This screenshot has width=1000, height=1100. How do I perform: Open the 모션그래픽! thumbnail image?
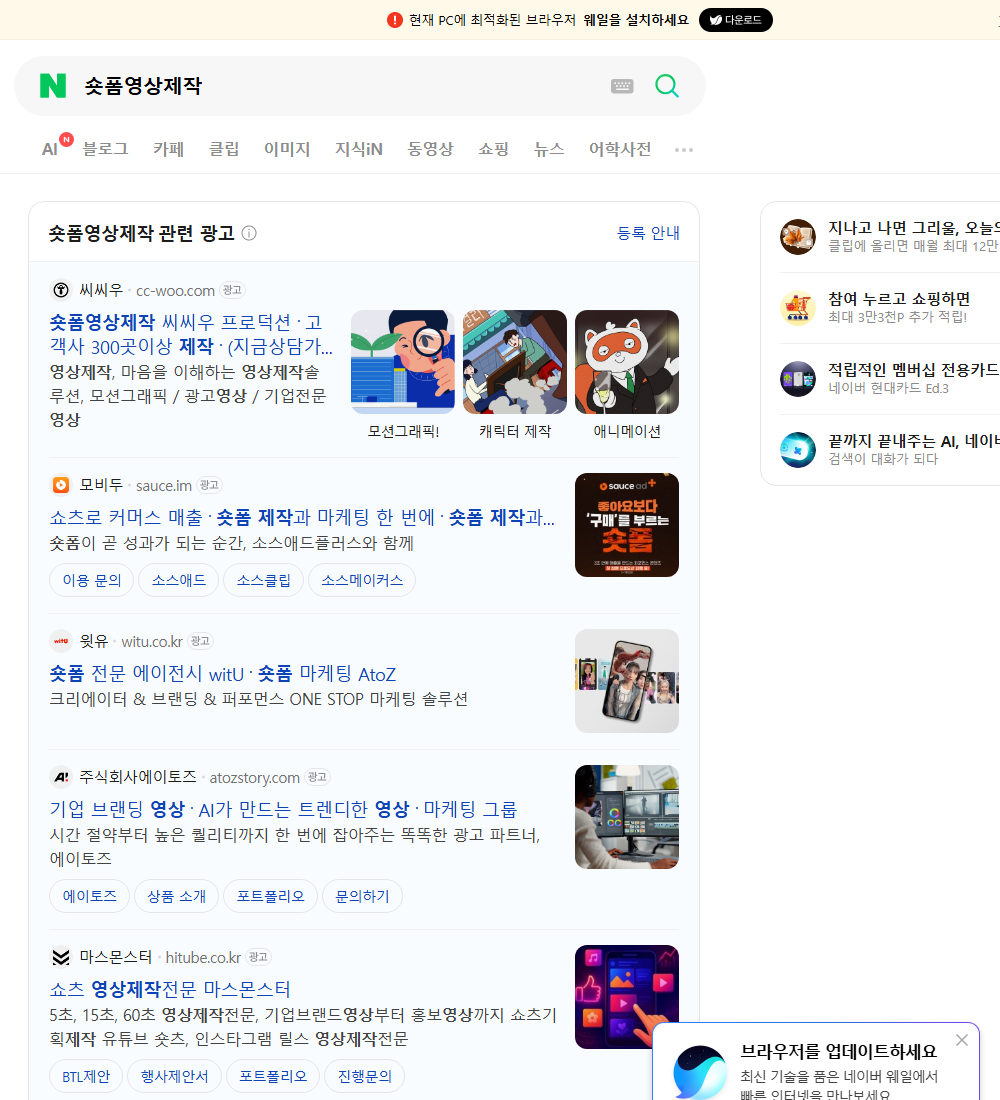click(403, 362)
